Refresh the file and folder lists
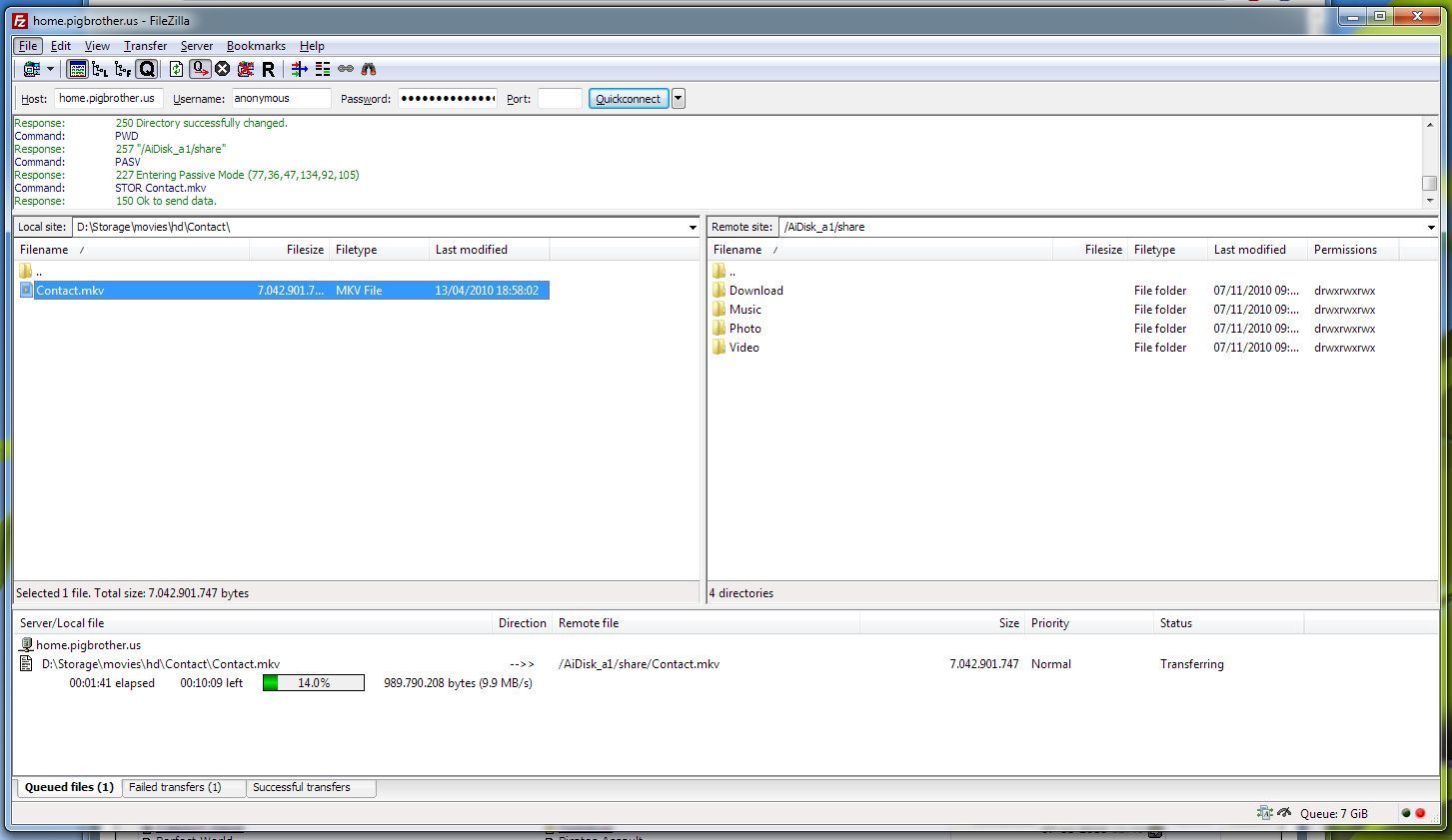 point(176,69)
